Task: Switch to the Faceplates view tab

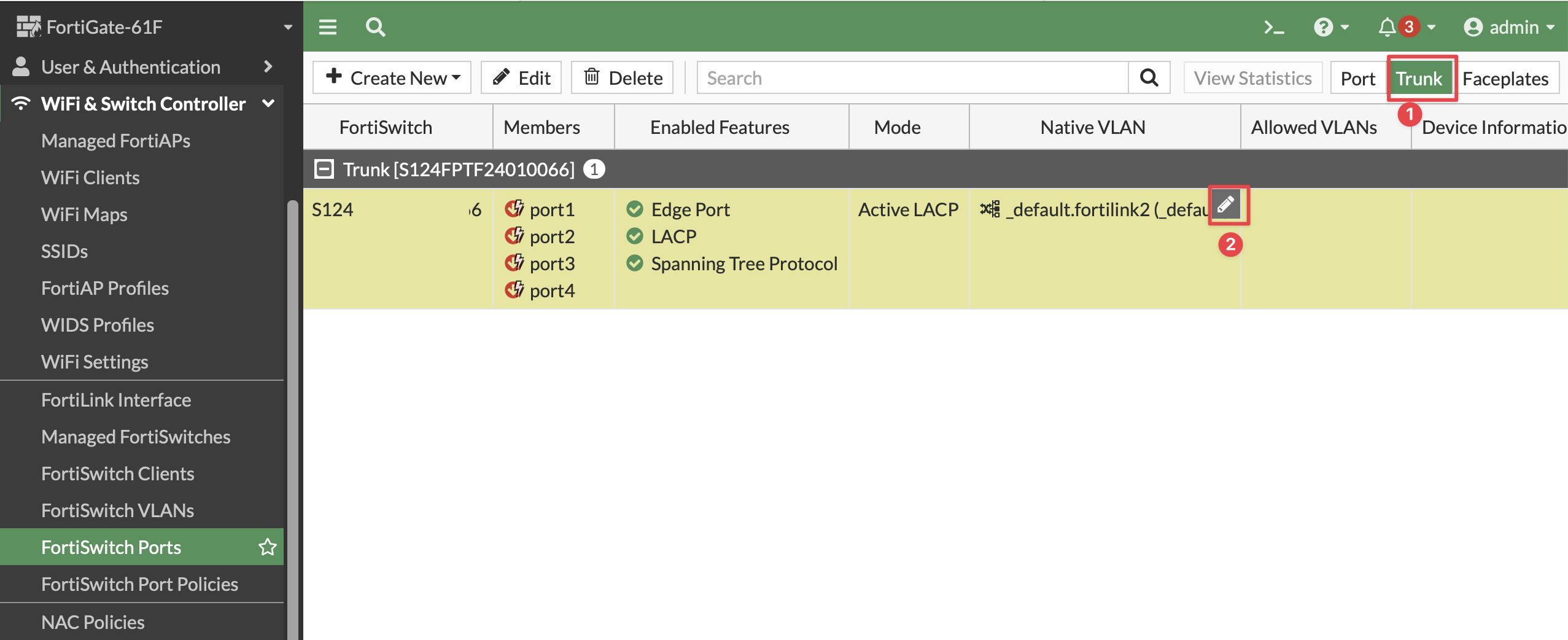Action: click(x=1505, y=79)
